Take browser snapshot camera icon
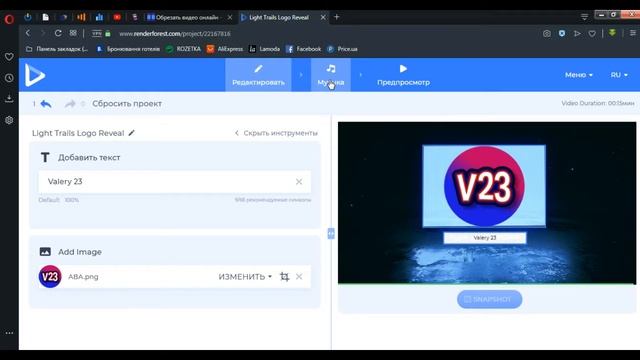 (547, 33)
